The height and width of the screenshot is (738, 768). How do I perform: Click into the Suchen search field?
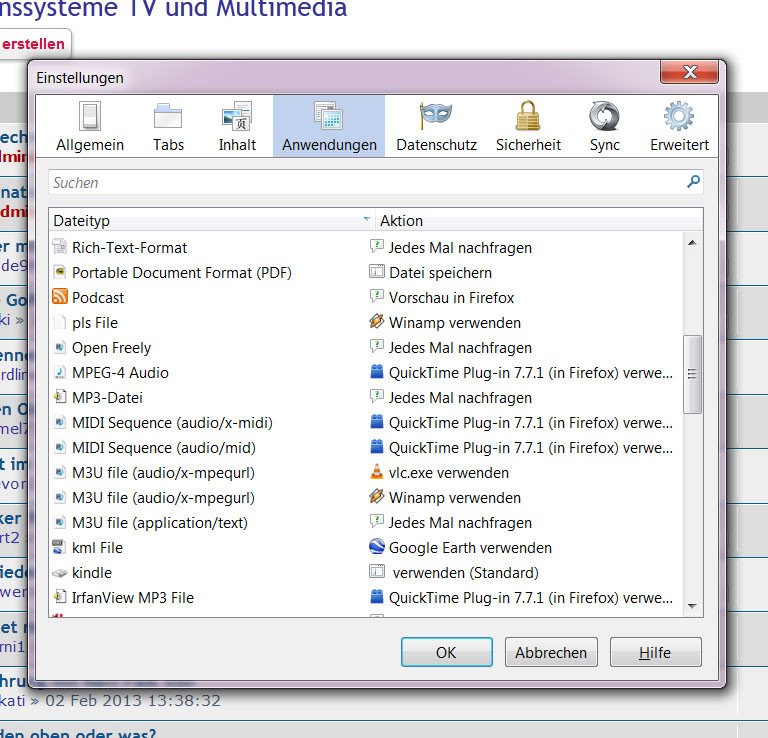pyautogui.click(x=365, y=182)
